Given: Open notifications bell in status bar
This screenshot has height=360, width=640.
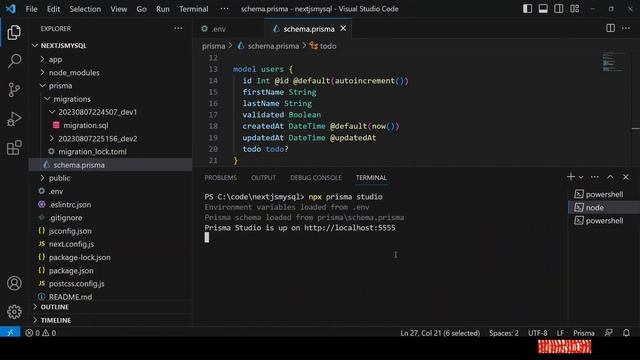Looking at the screenshot, I should pos(626,333).
